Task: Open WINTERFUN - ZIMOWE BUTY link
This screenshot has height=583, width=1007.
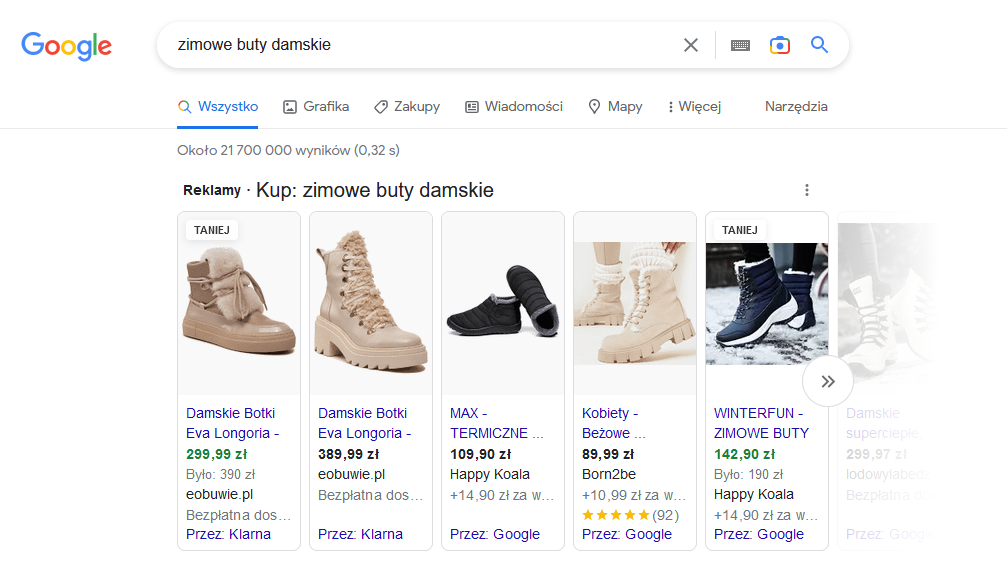Action: tap(761, 423)
